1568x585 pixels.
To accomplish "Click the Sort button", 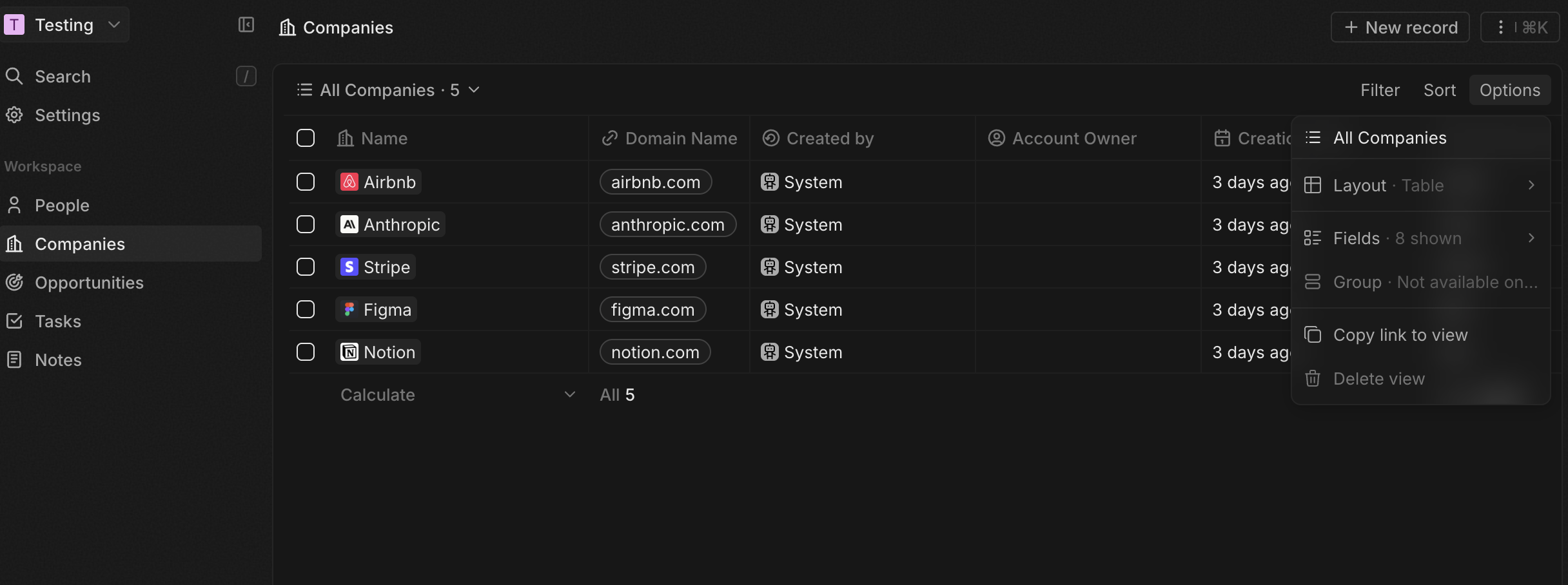I will pos(1439,90).
